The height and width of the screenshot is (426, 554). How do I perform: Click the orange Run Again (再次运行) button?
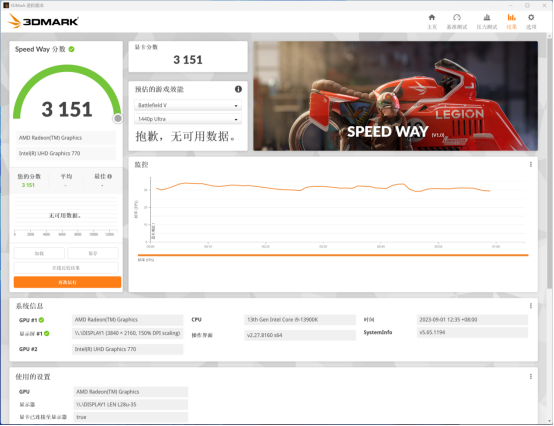click(67, 282)
